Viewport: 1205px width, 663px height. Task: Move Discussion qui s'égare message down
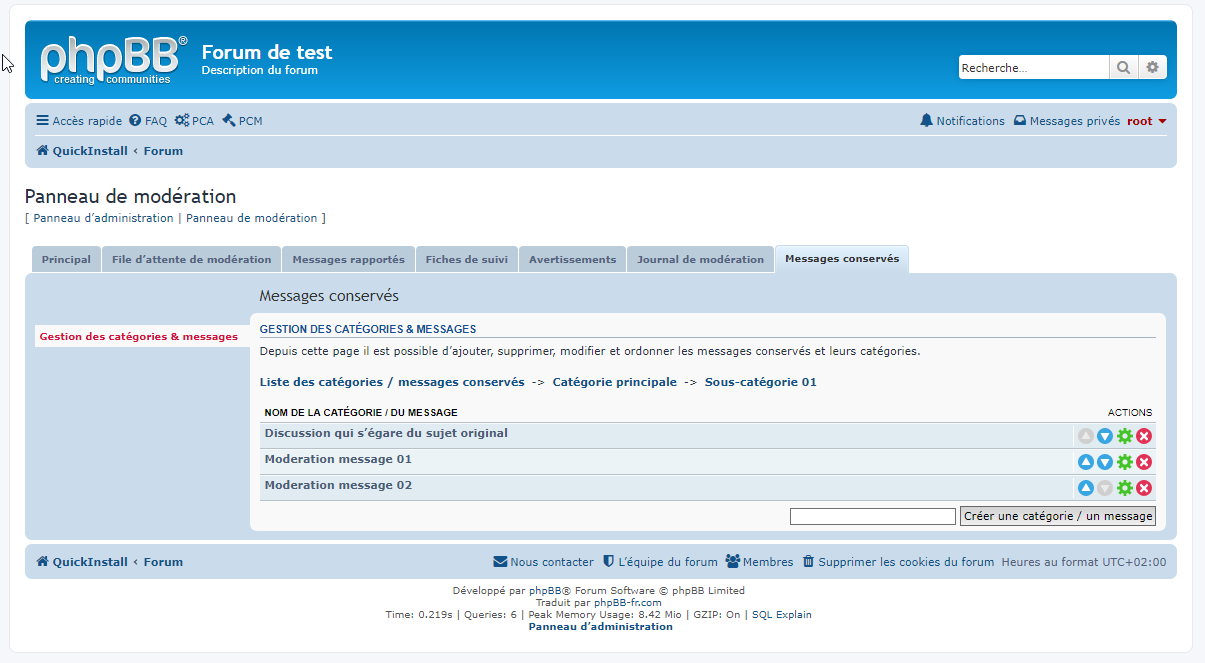click(x=1105, y=436)
